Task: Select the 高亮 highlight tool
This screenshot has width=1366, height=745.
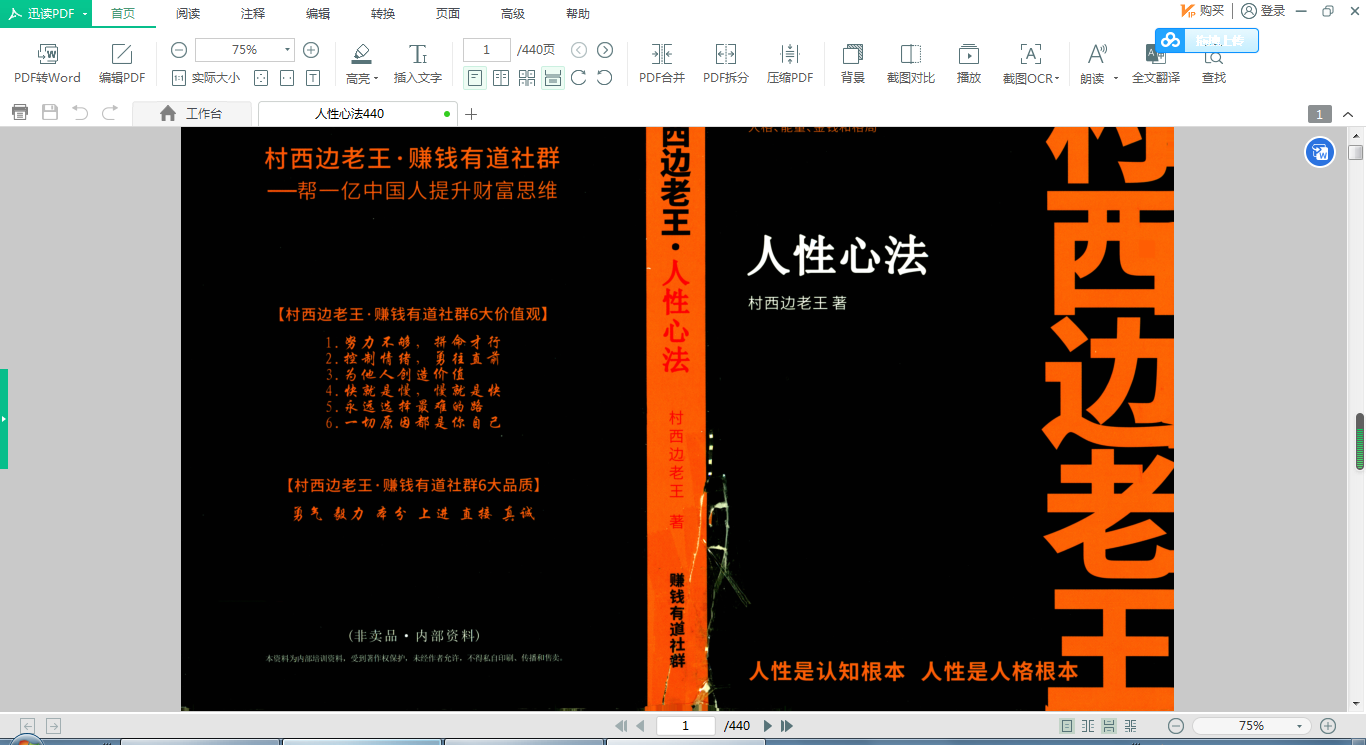Action: coord(361,64)
